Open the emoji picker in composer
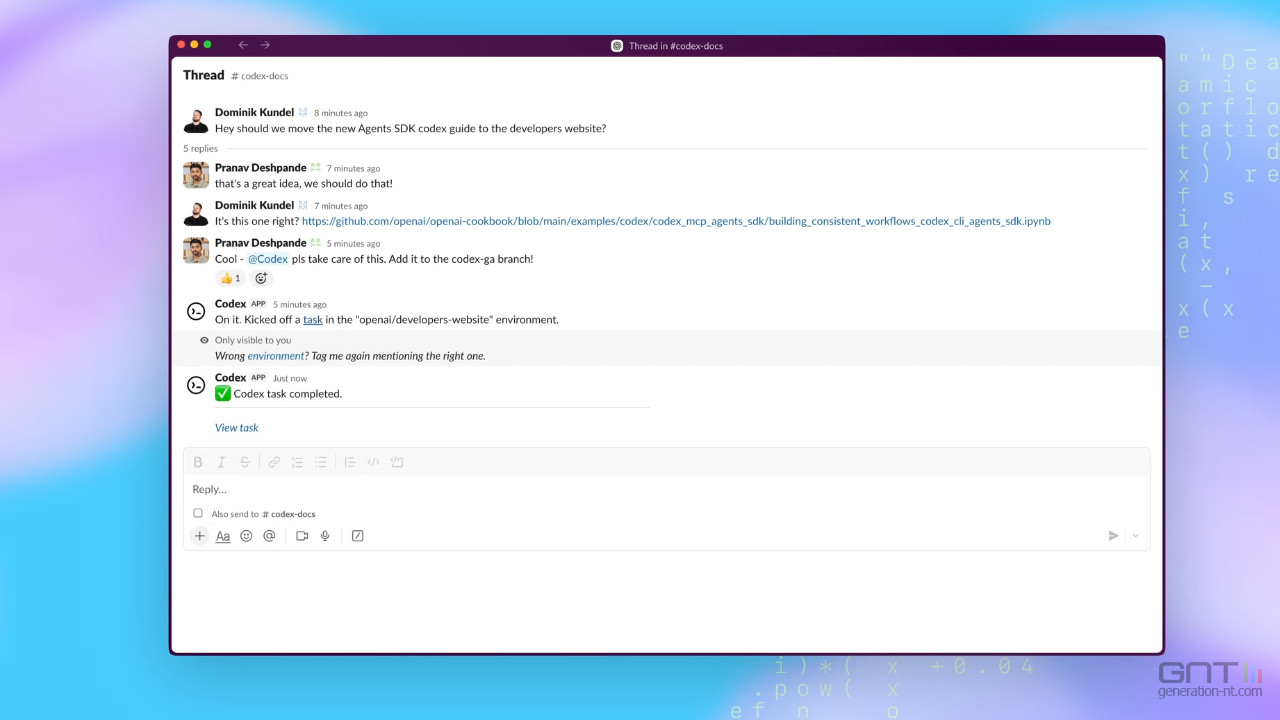 246,536
